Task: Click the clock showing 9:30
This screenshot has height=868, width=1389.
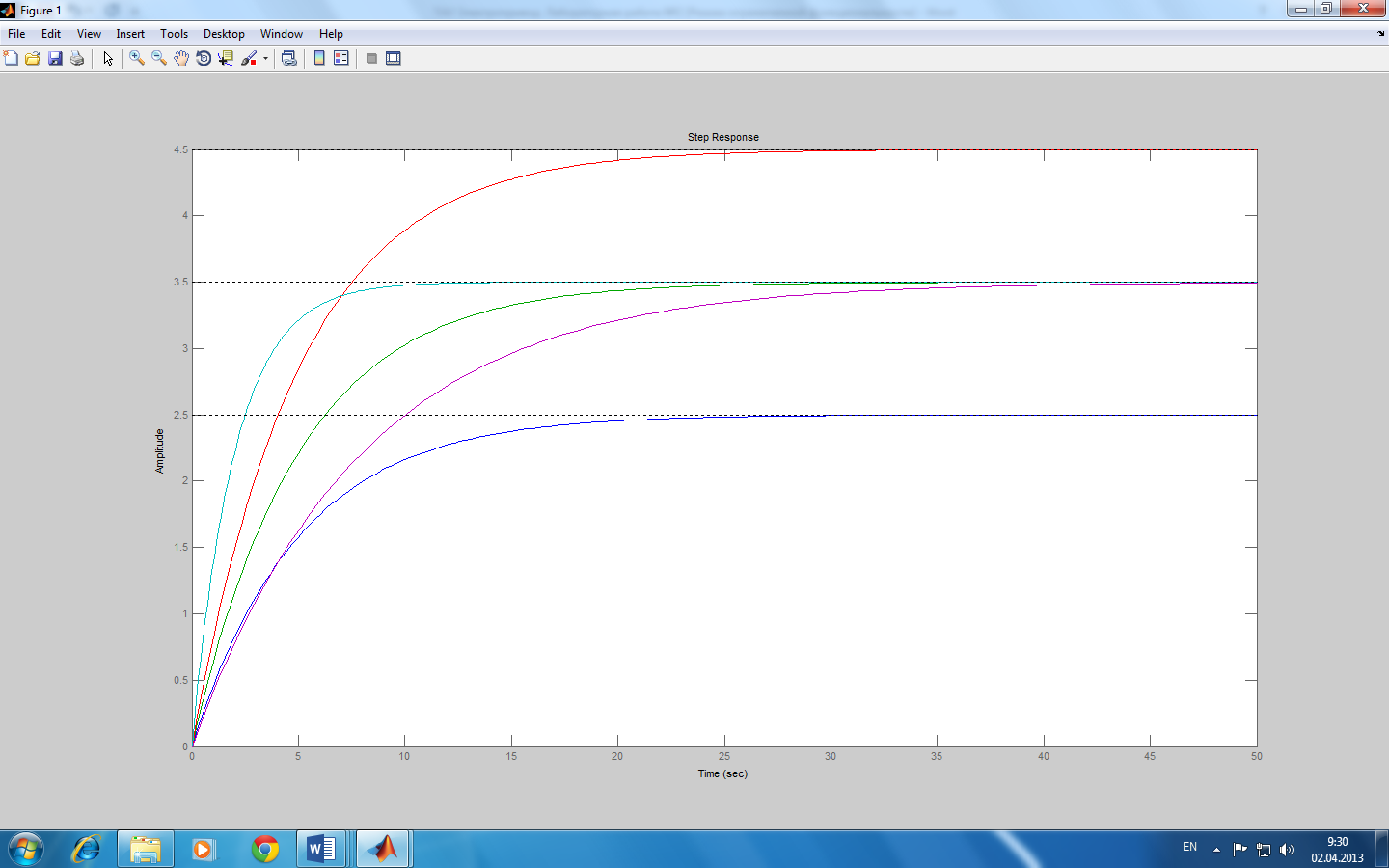Action: pos(1337,842)
